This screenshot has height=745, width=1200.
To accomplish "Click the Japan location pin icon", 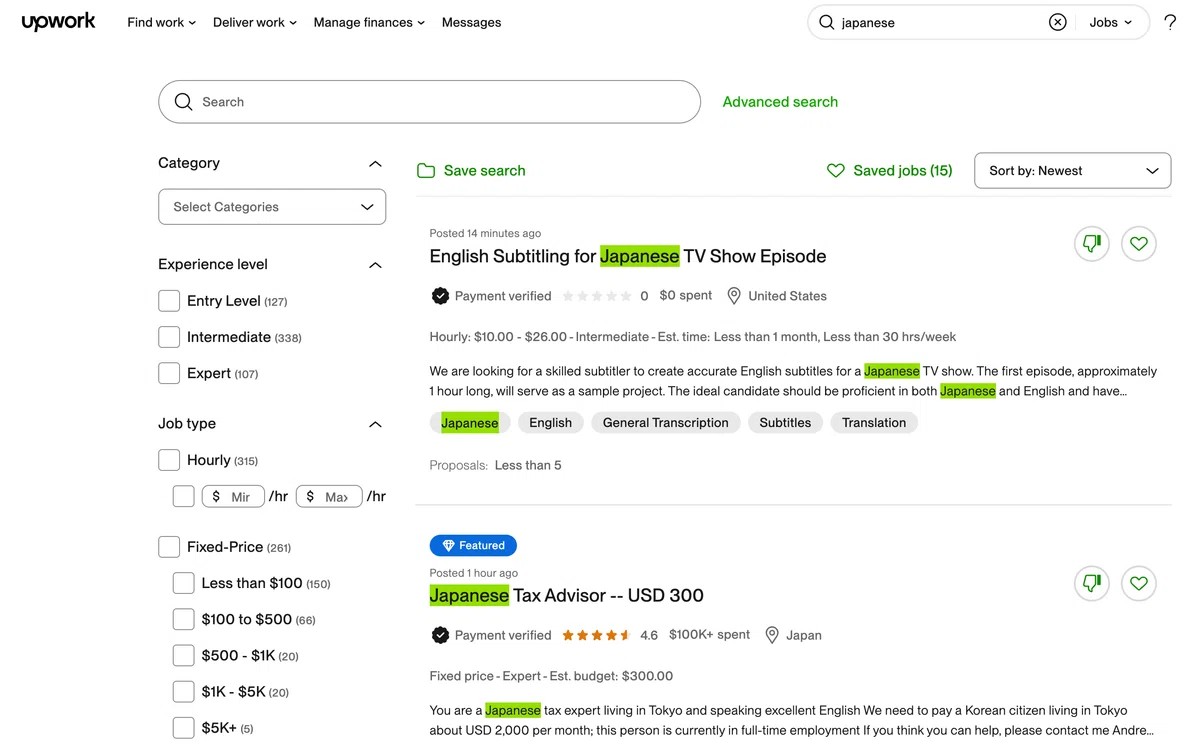I will [x=771, y=635].
